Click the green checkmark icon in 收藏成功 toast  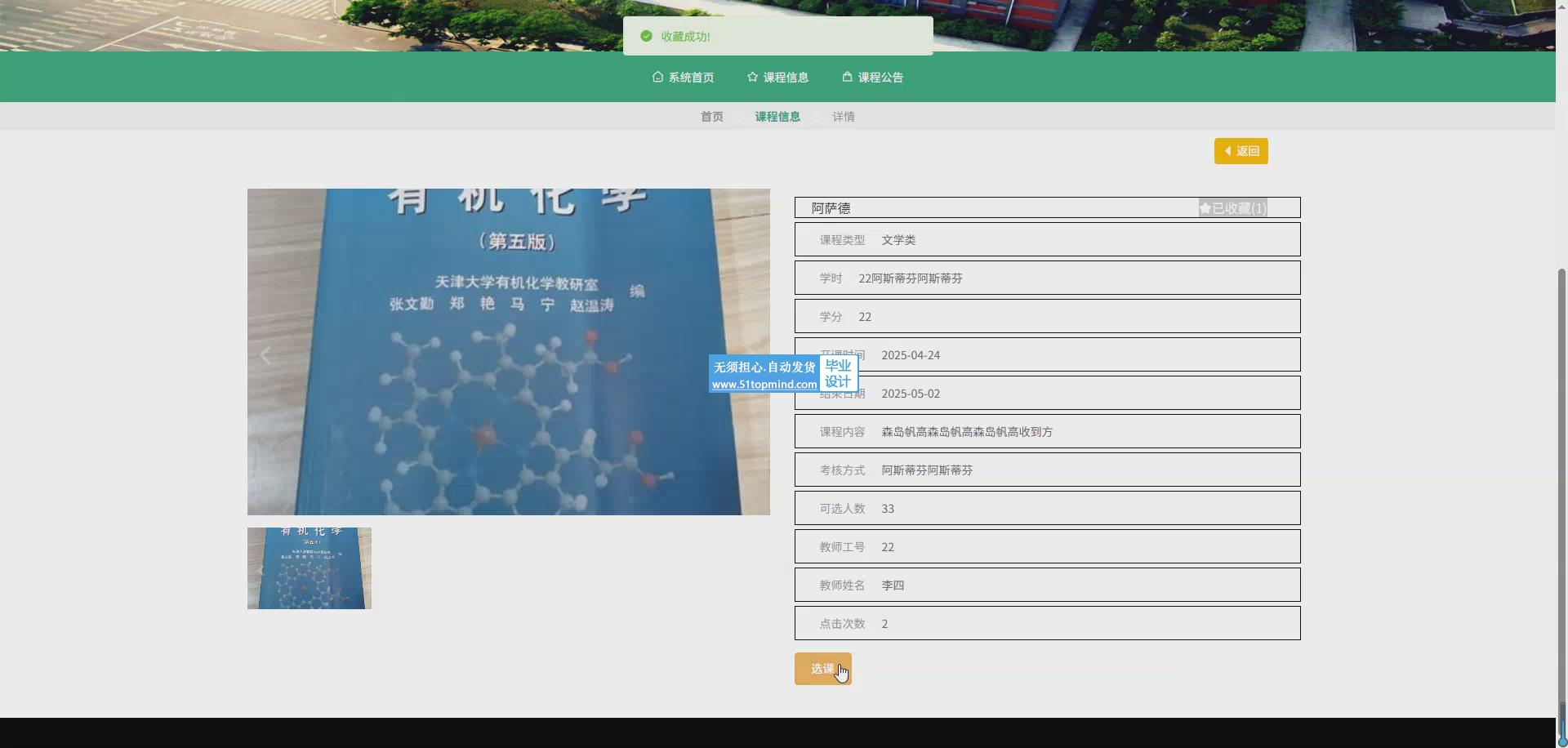[x=646, y=36]
